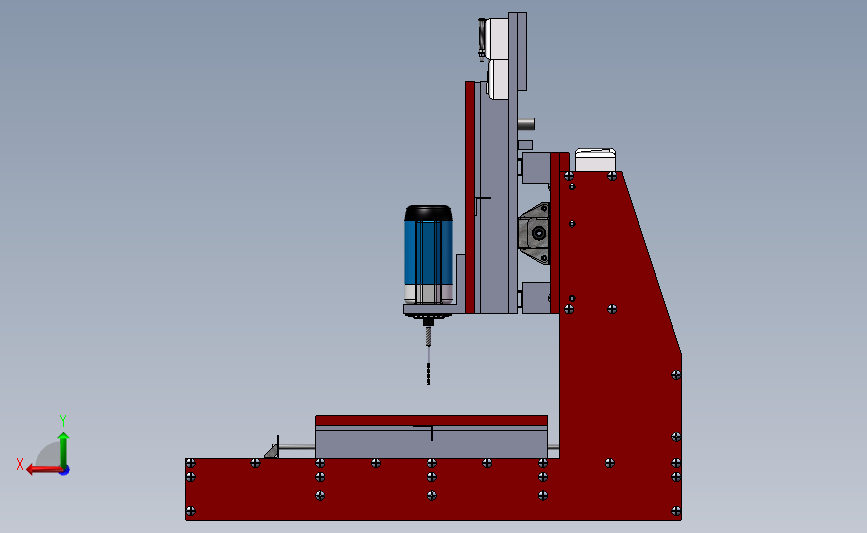
Task: Click the red X axis arrow of the triad
Action: coord(43,470)
